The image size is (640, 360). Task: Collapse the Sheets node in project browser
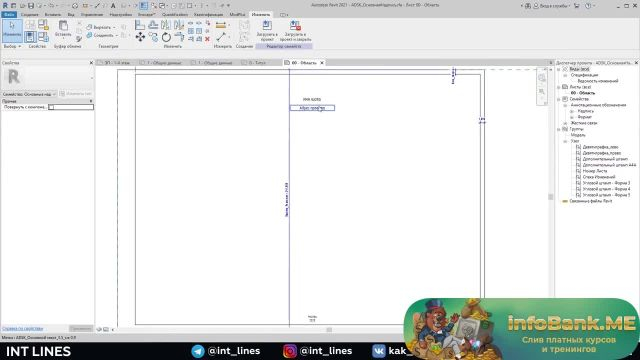tap(559, 87)
